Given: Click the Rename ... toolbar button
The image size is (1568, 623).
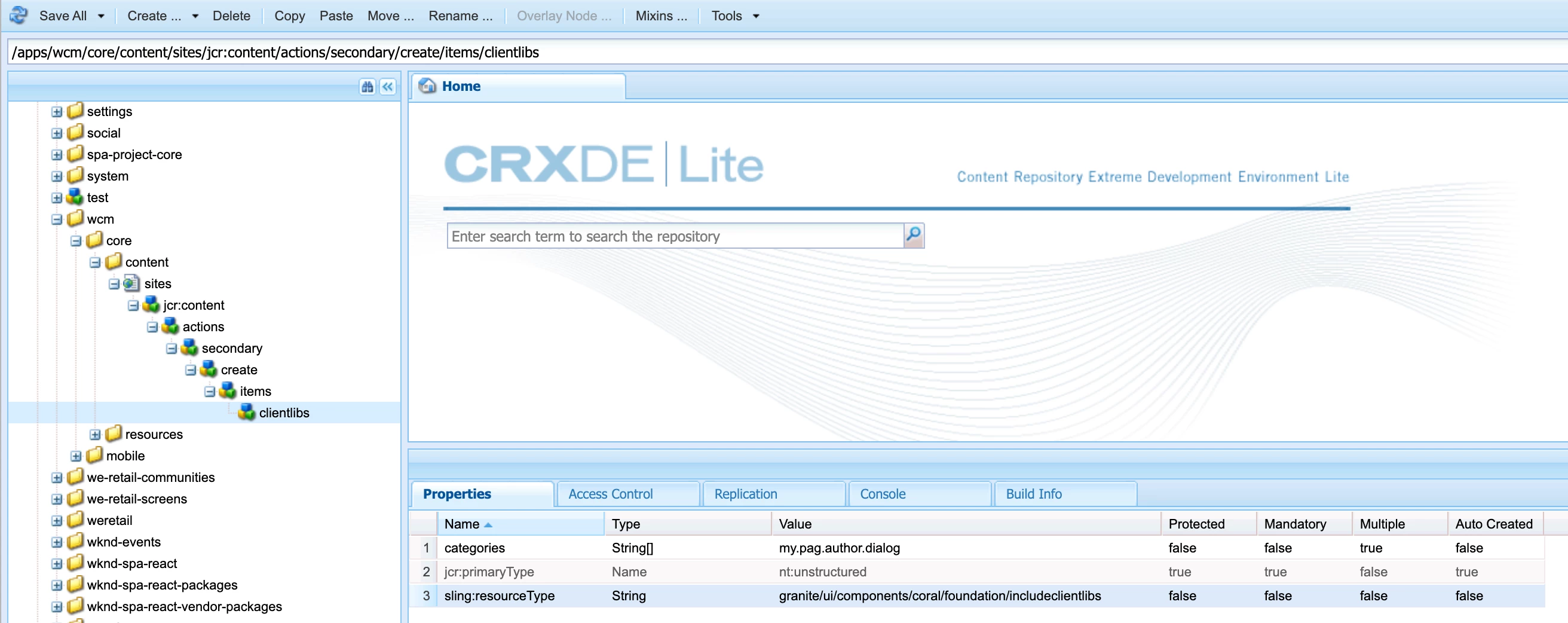Looking at the screenshot, I should (460, 16).
